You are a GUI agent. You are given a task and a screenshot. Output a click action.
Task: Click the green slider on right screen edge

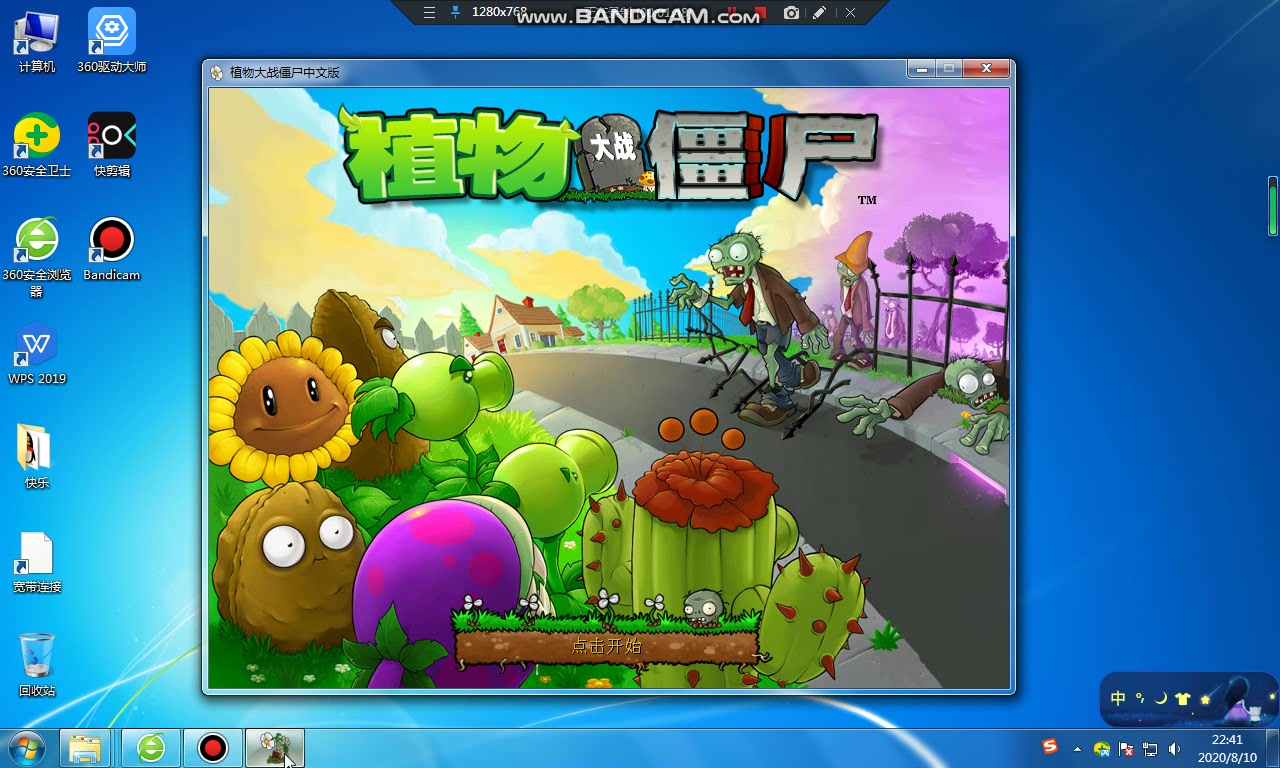point(1273,205)
